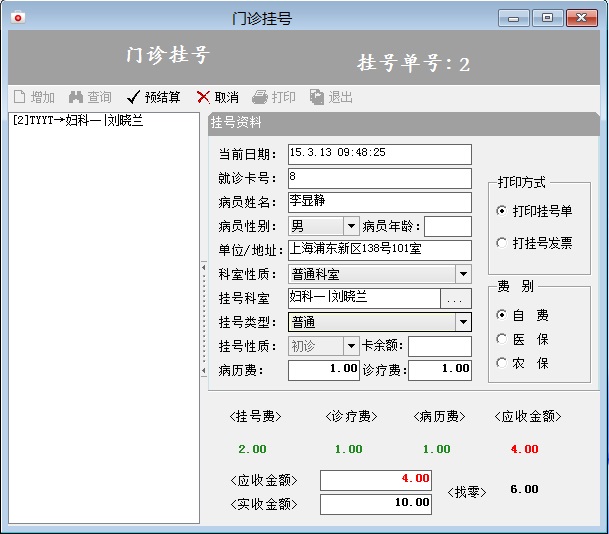Click the red X 取消 icon
This screenshot has height=534, width=609.
tap(203, 97)
